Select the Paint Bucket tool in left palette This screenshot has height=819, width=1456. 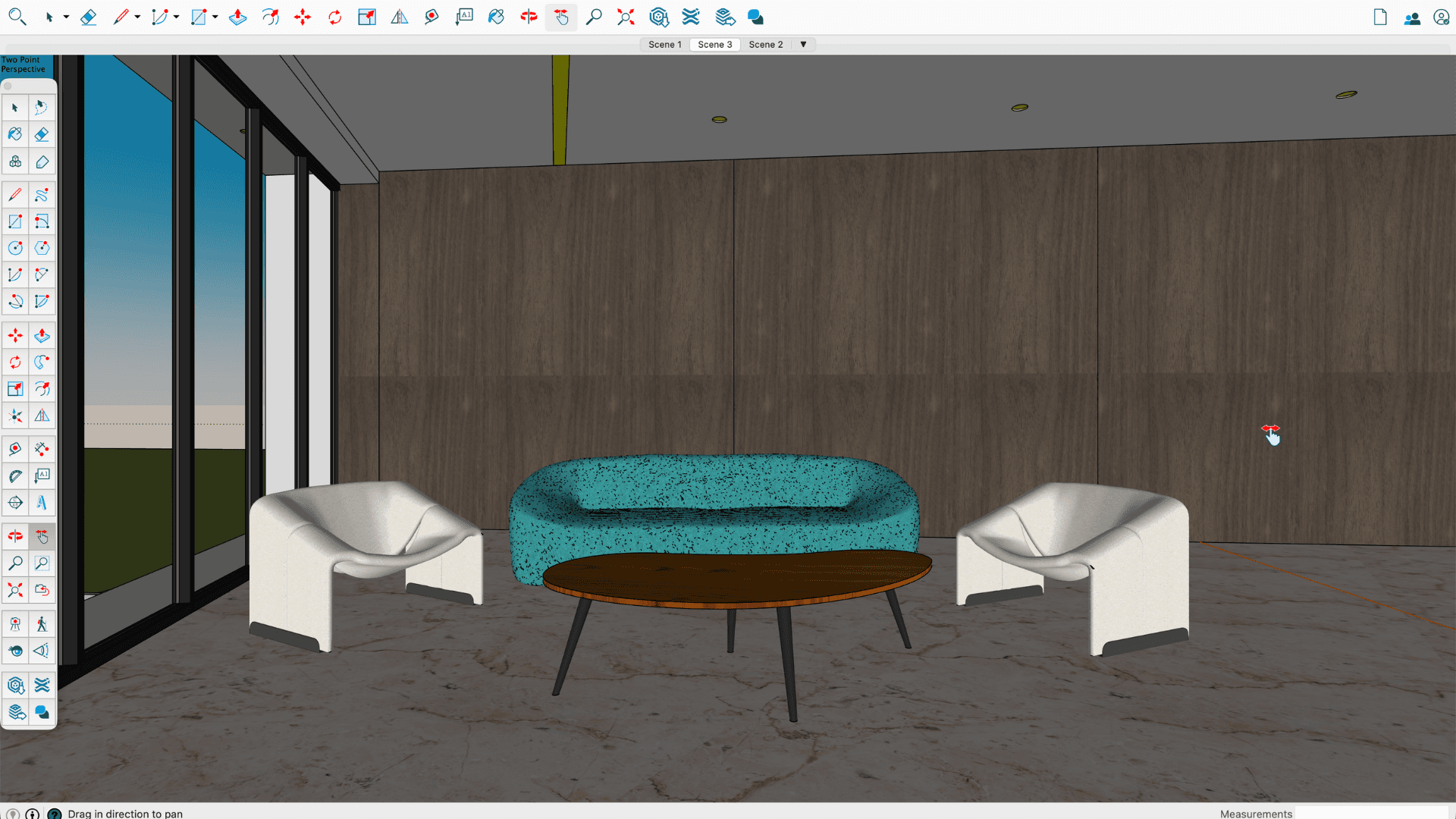coord(15,134)
